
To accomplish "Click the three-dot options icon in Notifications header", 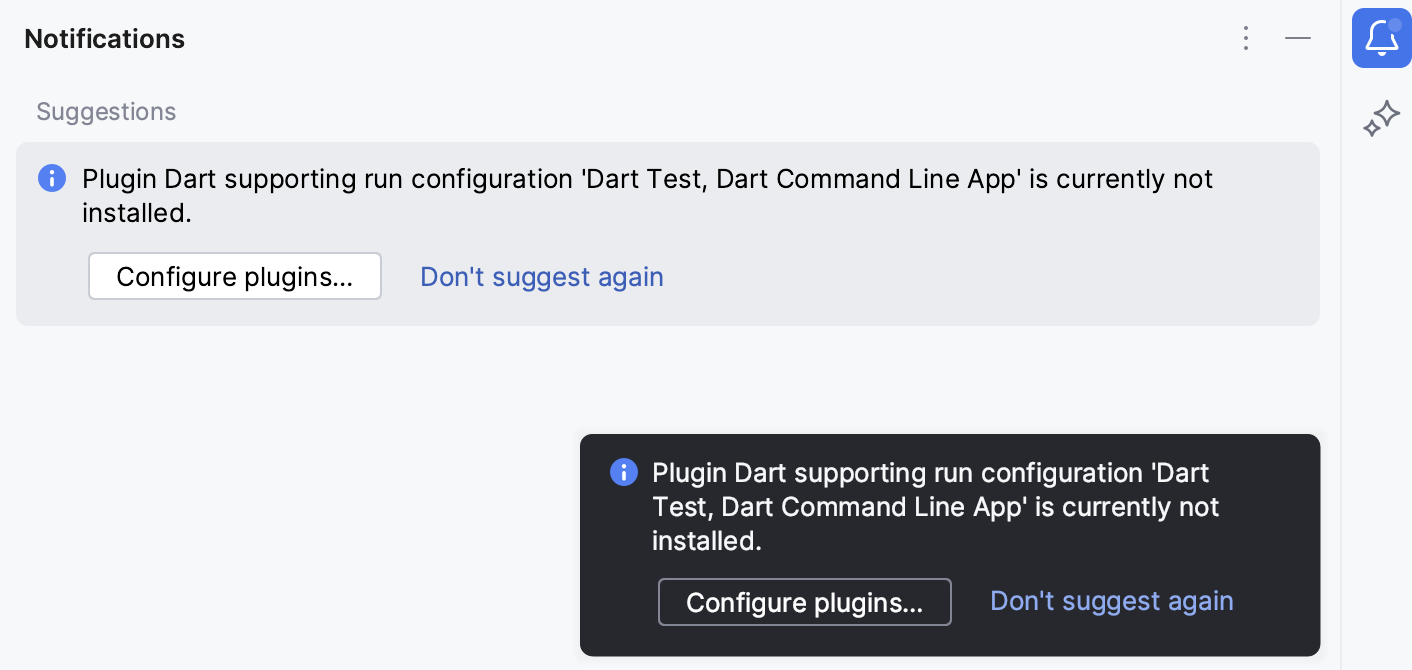I will click(x=1246, y=38).
